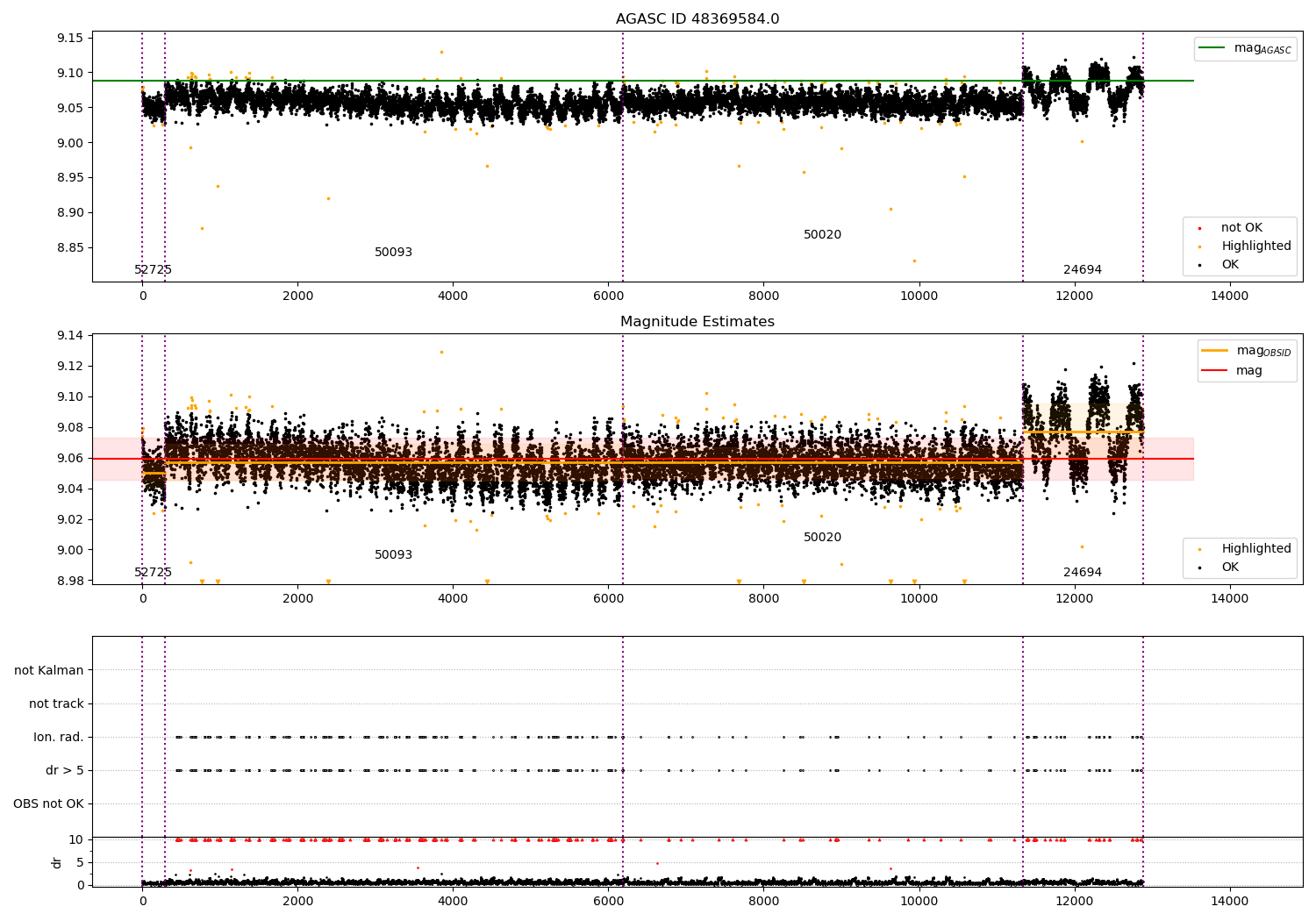Click x-axis tick 8000 in the bottom plot

763,902
